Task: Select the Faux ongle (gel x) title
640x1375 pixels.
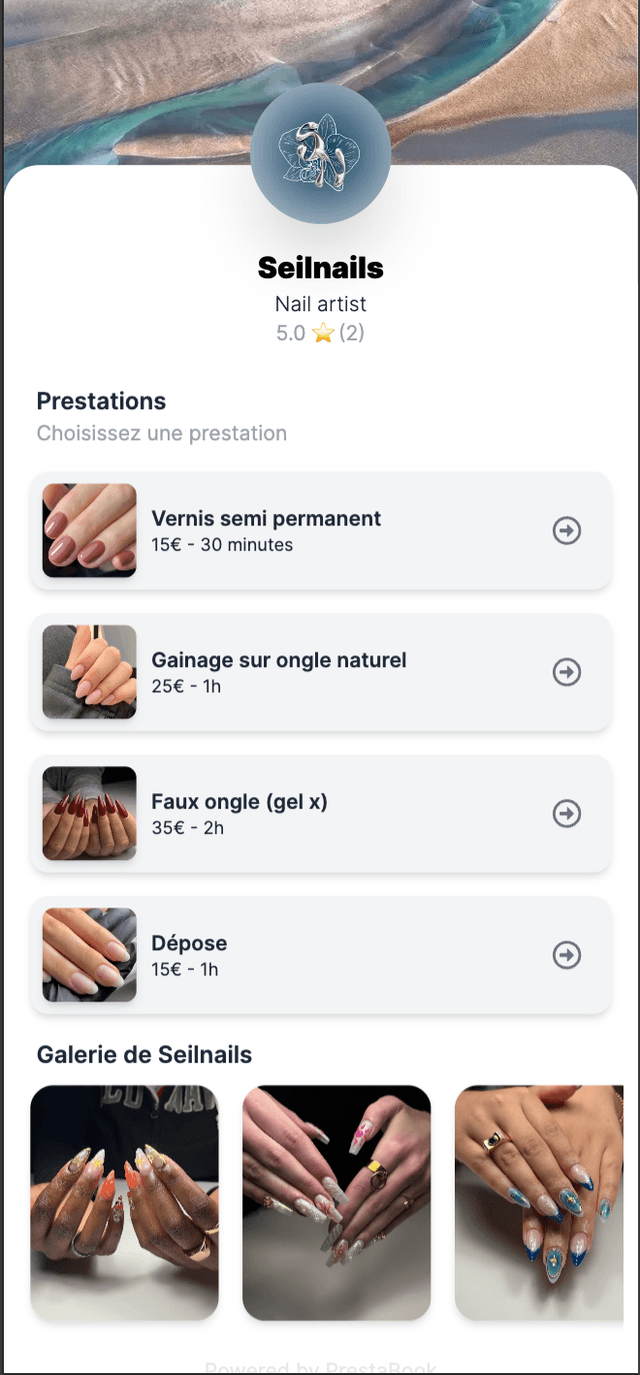Action: click(239, 802)
